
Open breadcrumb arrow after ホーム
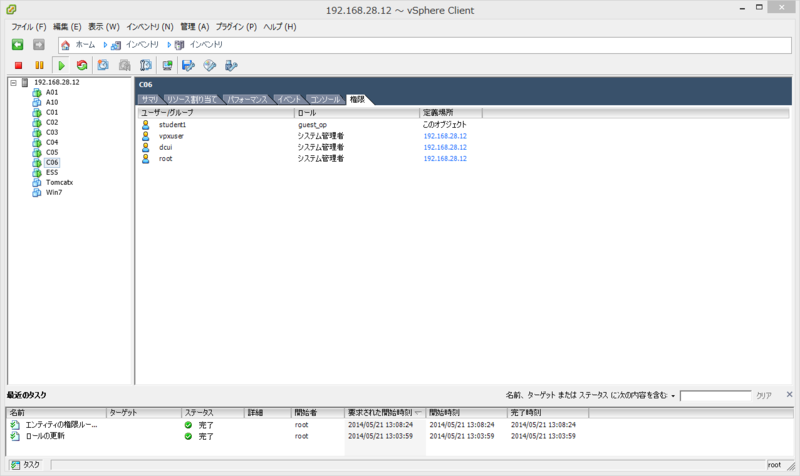coord(105,45)
